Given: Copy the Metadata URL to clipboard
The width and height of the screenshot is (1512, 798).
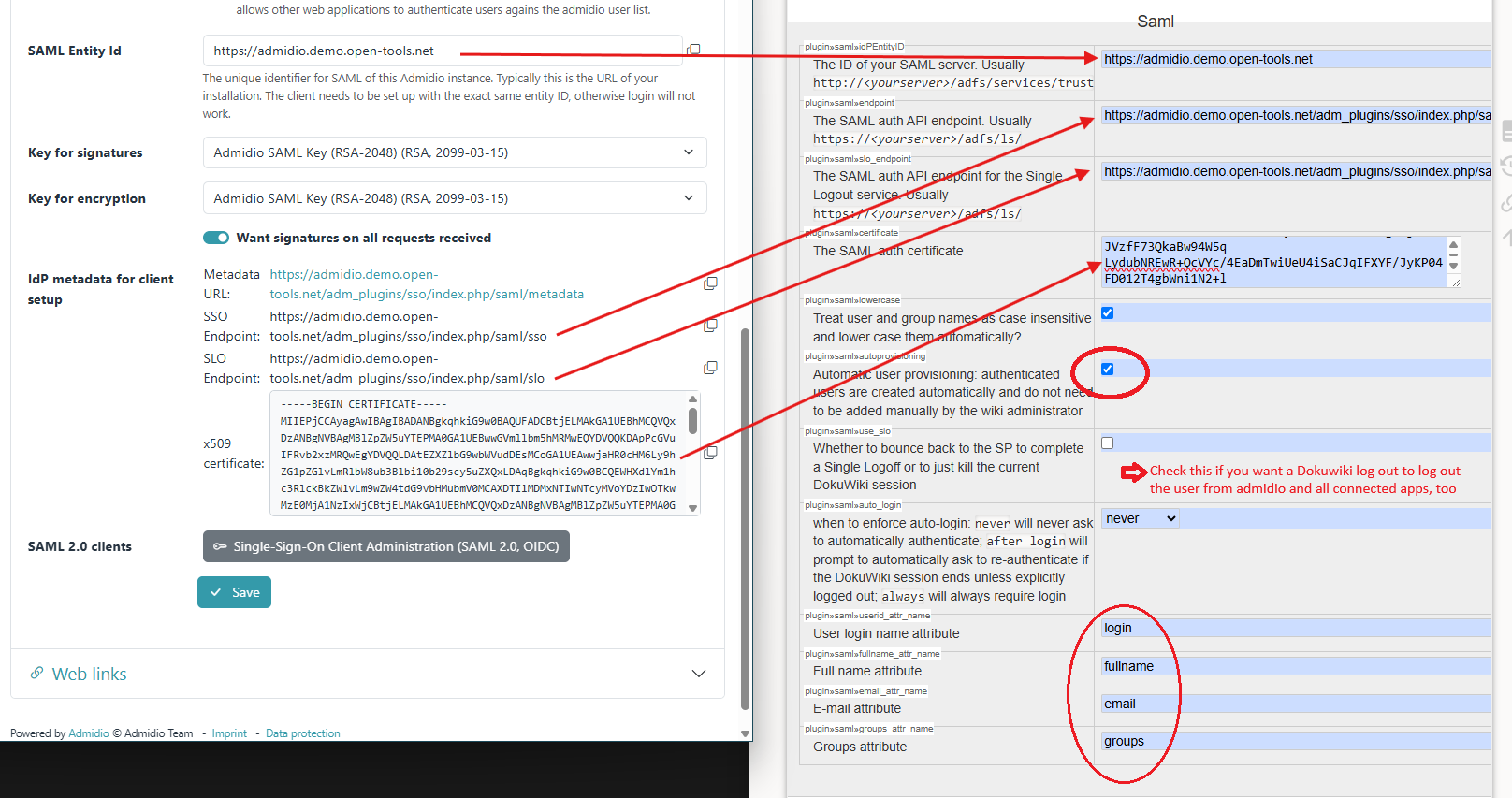Looking at the screenshot, I should pos(710,283).
